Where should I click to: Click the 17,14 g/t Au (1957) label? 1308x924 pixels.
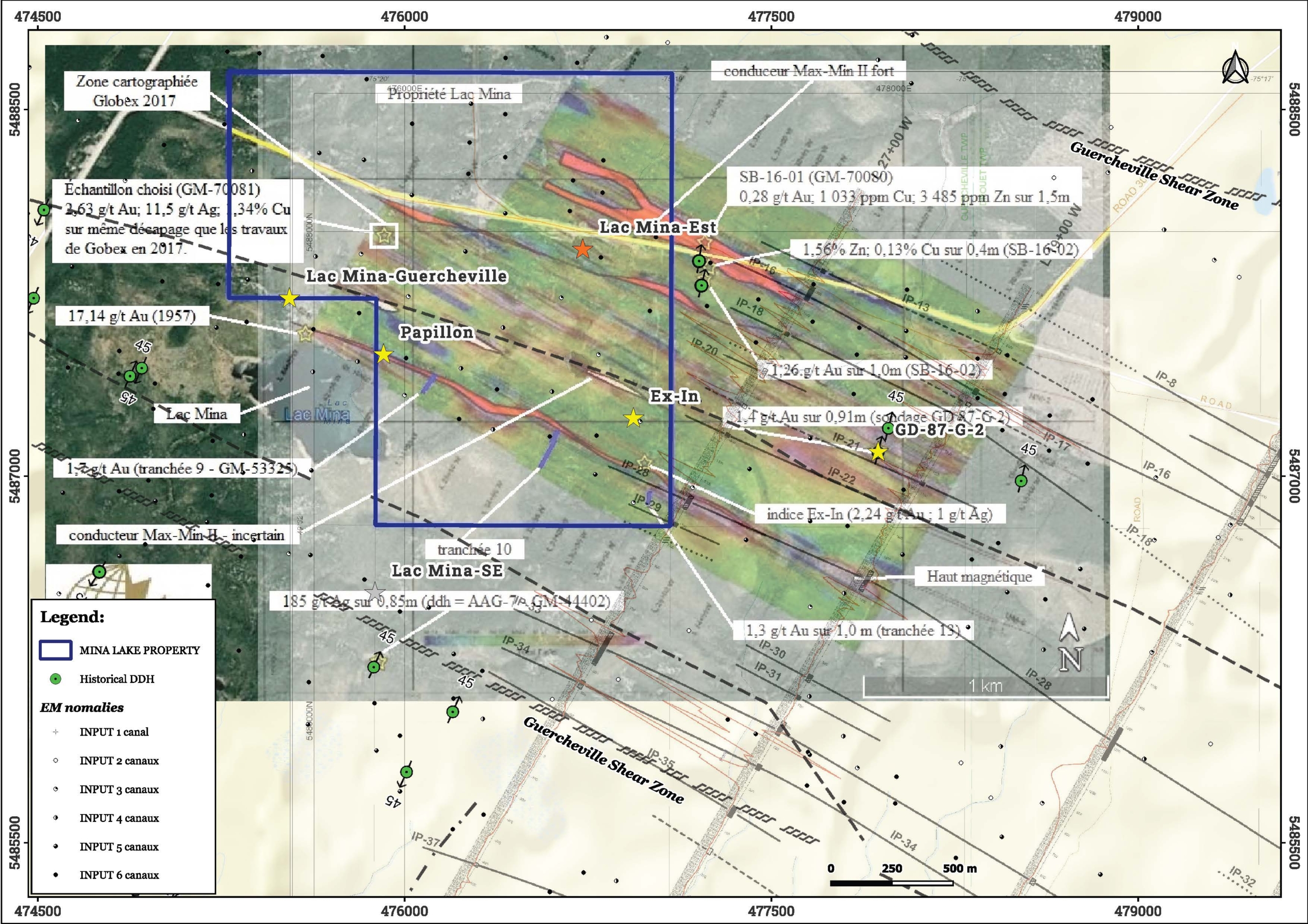(x=132, y=316)
